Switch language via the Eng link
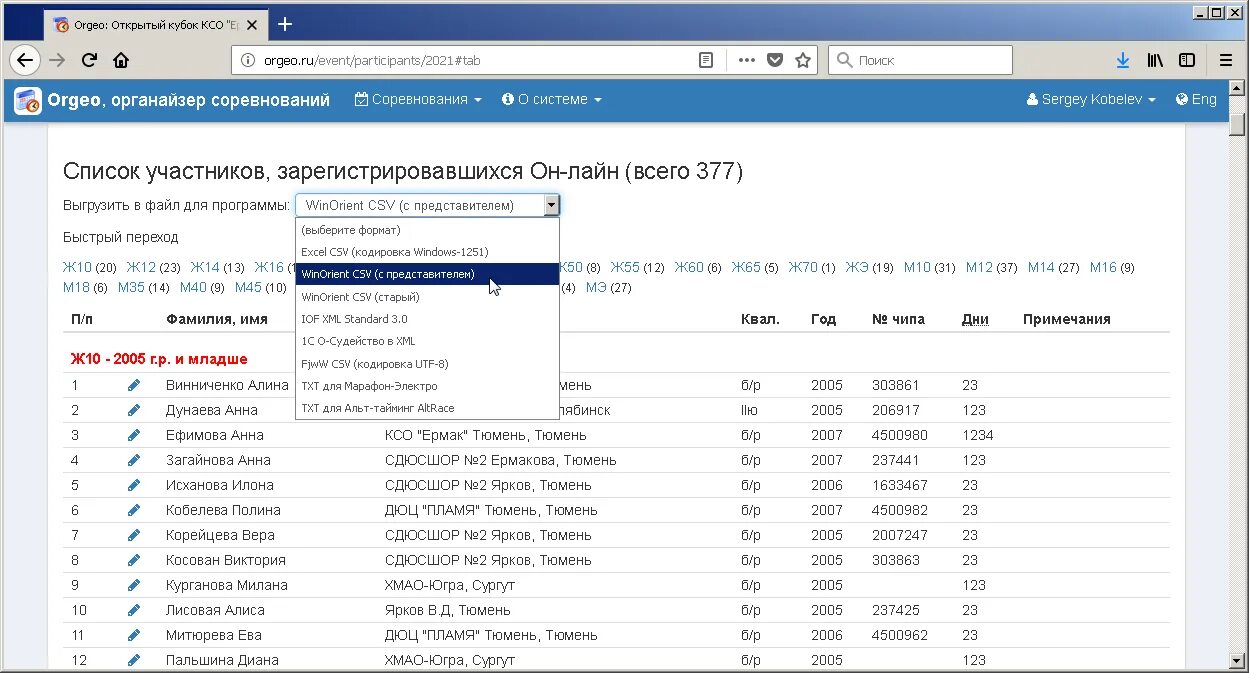Screen dimensions: 1249x673 pos(1197,100)
